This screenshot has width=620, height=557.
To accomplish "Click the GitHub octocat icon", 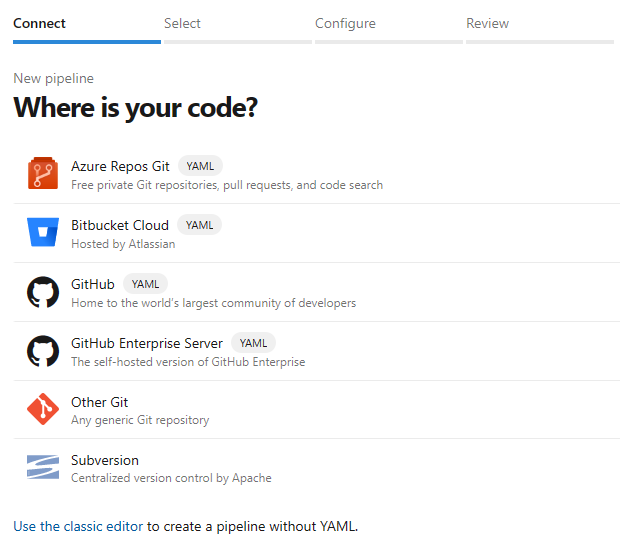I will click(x=43, y=292).
